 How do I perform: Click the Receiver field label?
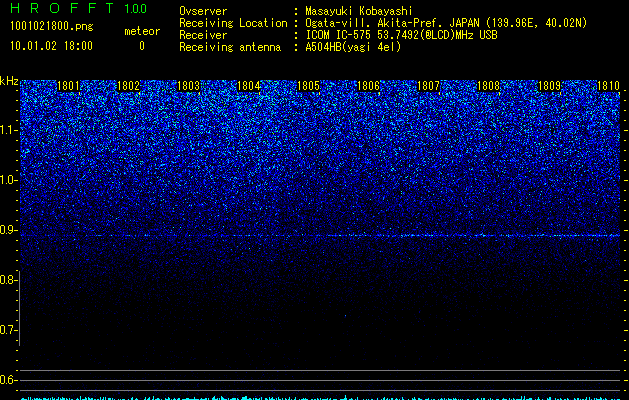point(203,35)
